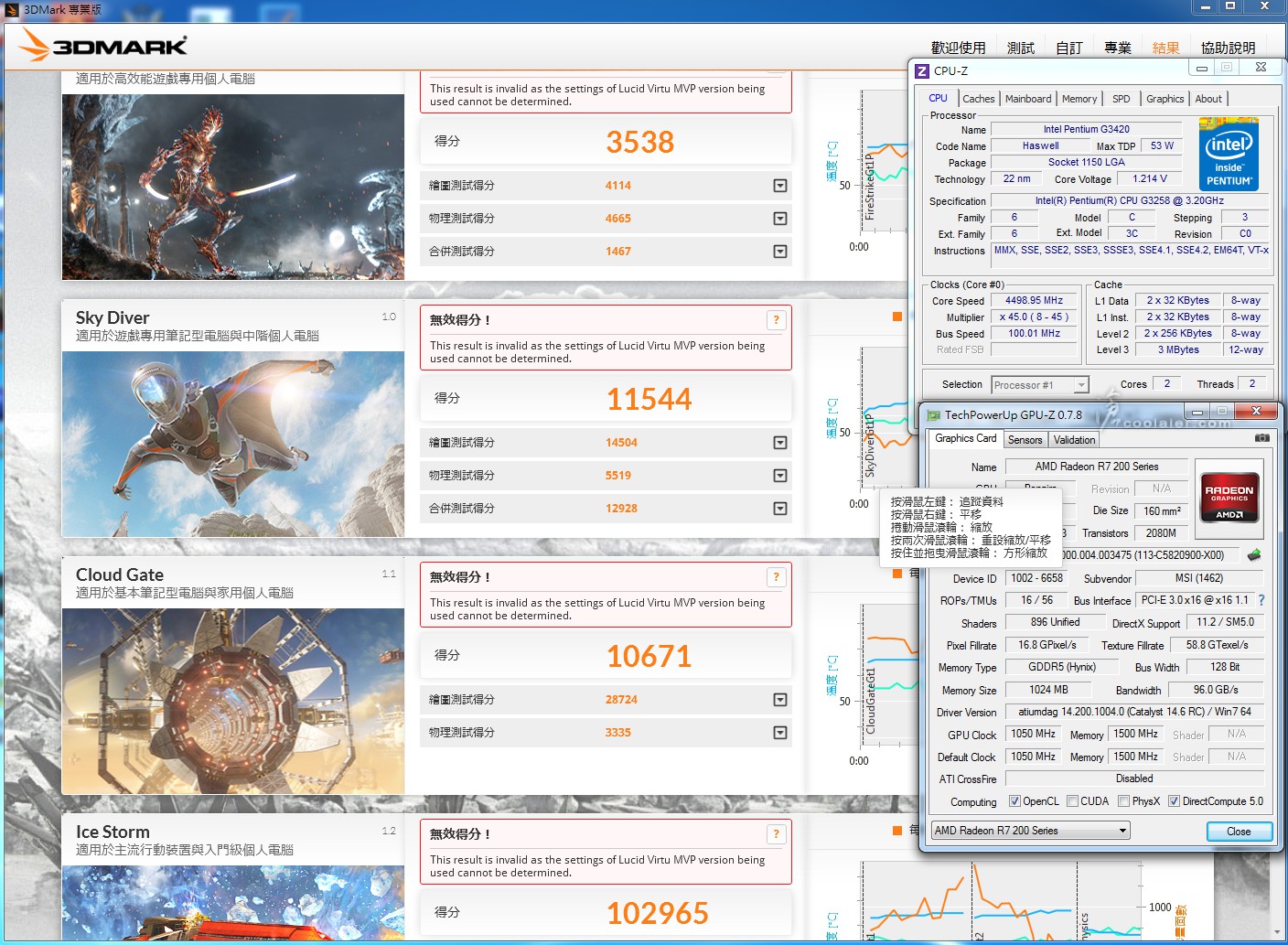Click the GPU-Z BIOS save chip icon
The width and height of the screenshot is (1288, 945).
[x=1254, y=555]
